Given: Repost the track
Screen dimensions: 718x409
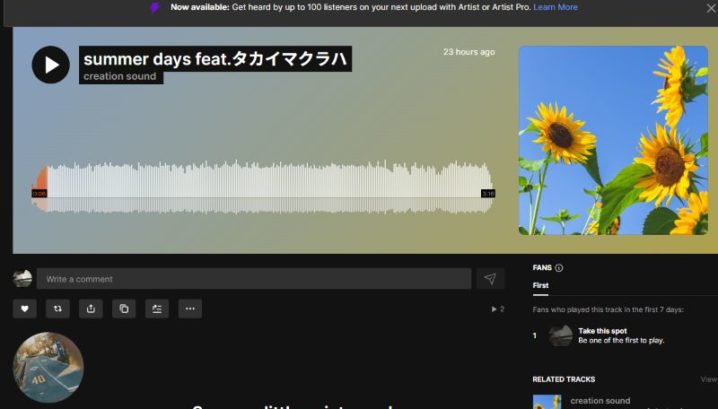Looking at the screenshot, I should [x=57, y=309].
